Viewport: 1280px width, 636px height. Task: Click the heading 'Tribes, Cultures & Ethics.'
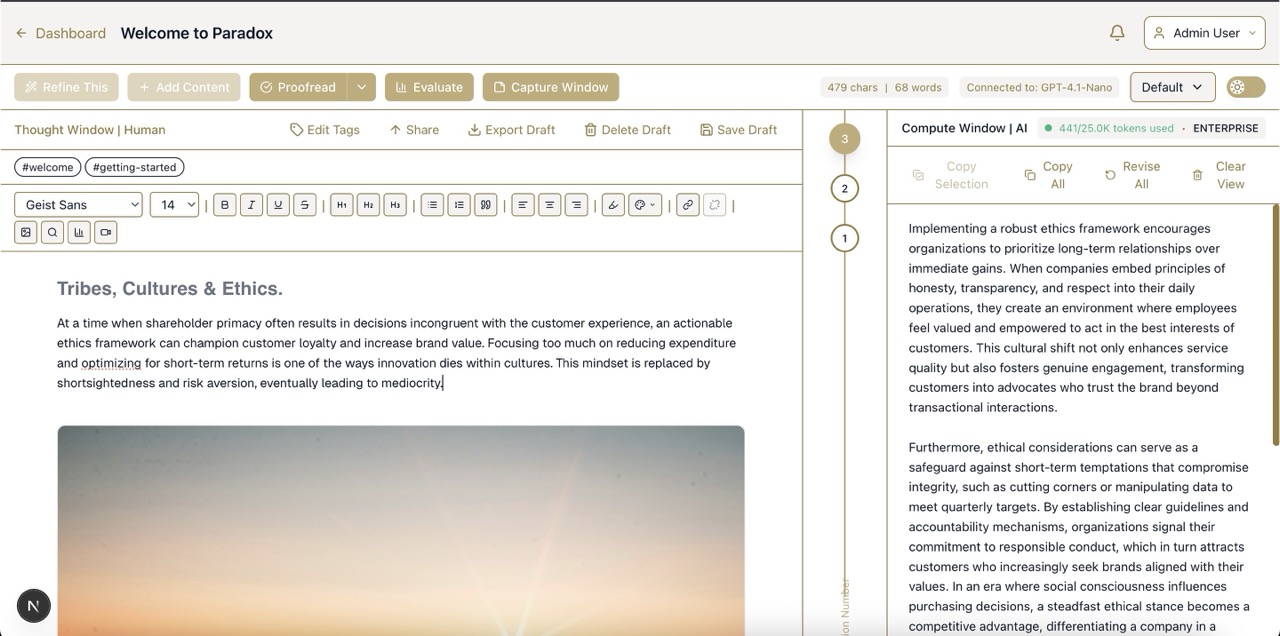point(170,289)
